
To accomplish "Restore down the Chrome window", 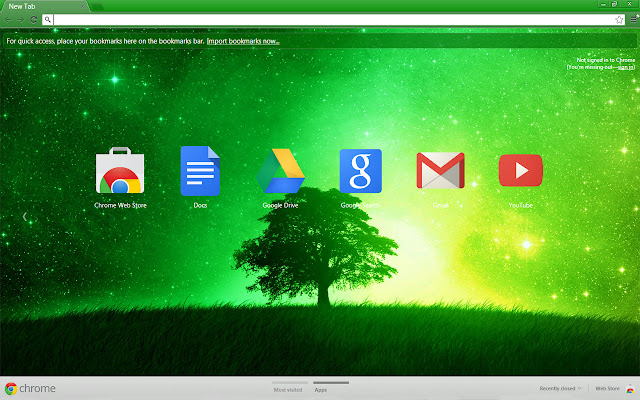I will tap(614, 4).
